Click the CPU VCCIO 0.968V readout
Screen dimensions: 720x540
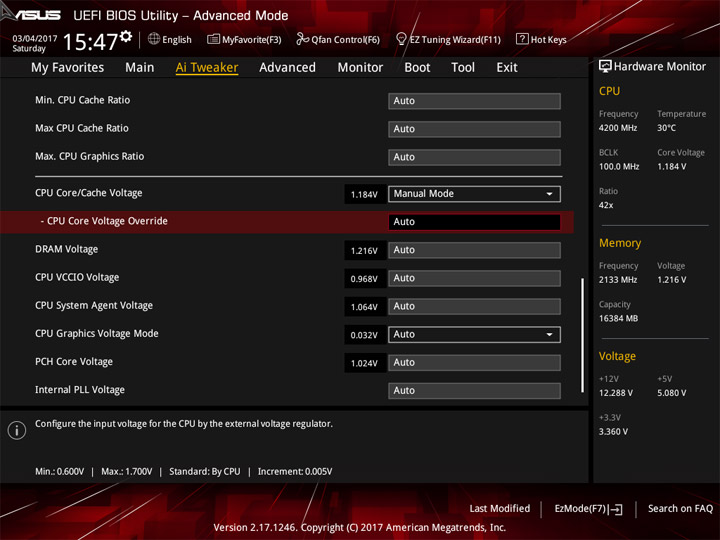coord(364,279)
